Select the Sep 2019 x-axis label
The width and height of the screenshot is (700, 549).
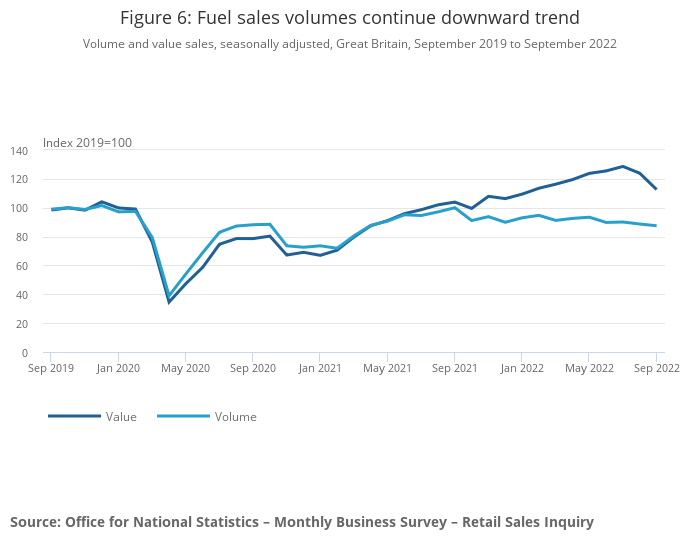[x=51, y=368]
